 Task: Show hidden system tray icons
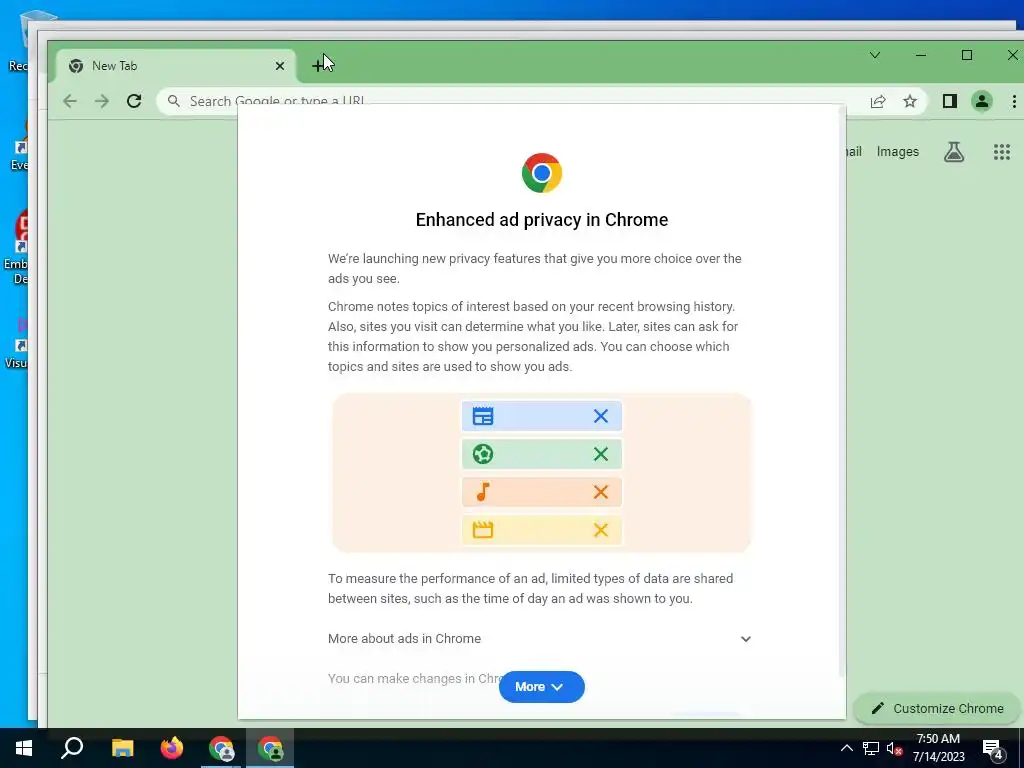point(846,748)
